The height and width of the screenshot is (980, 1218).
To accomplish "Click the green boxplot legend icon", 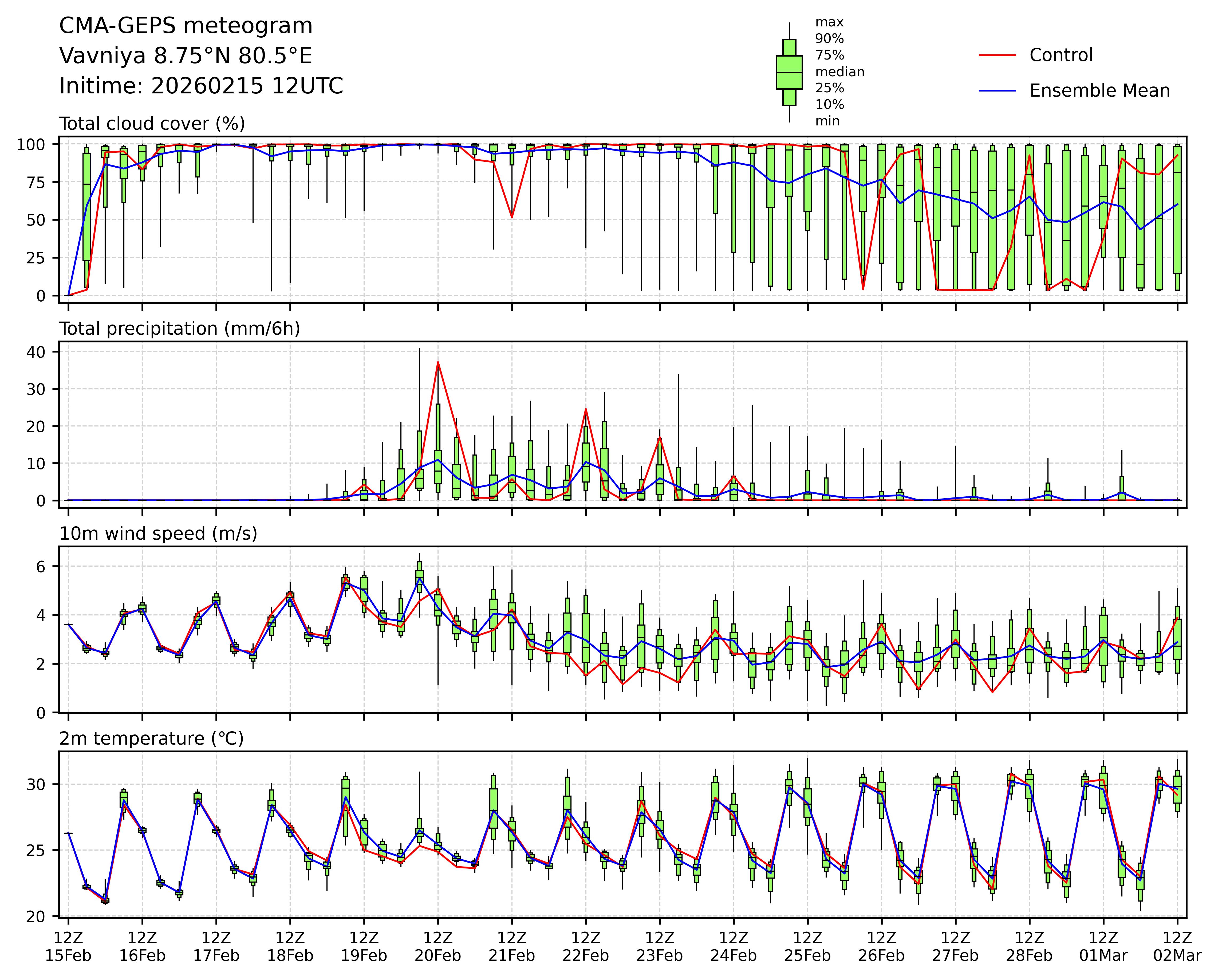I will (x=789, y=72).
